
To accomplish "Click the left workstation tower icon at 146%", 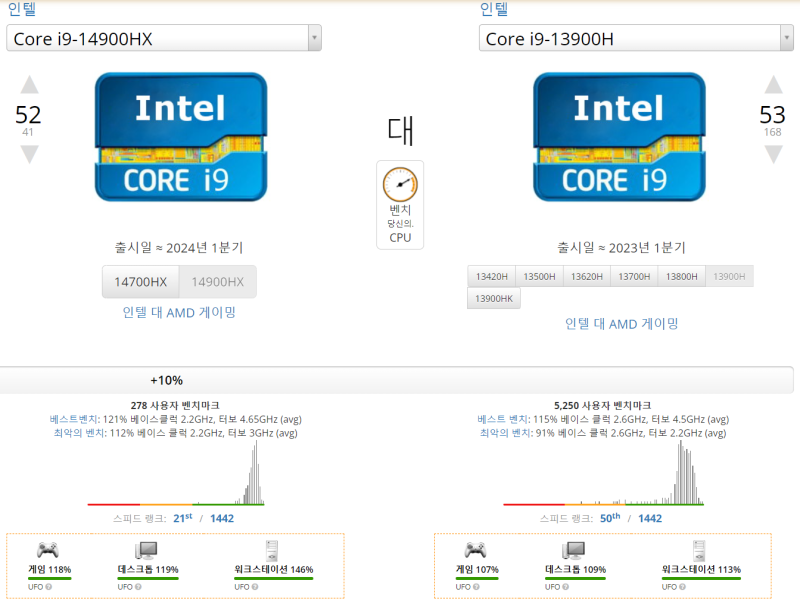I will coord(271,550).
